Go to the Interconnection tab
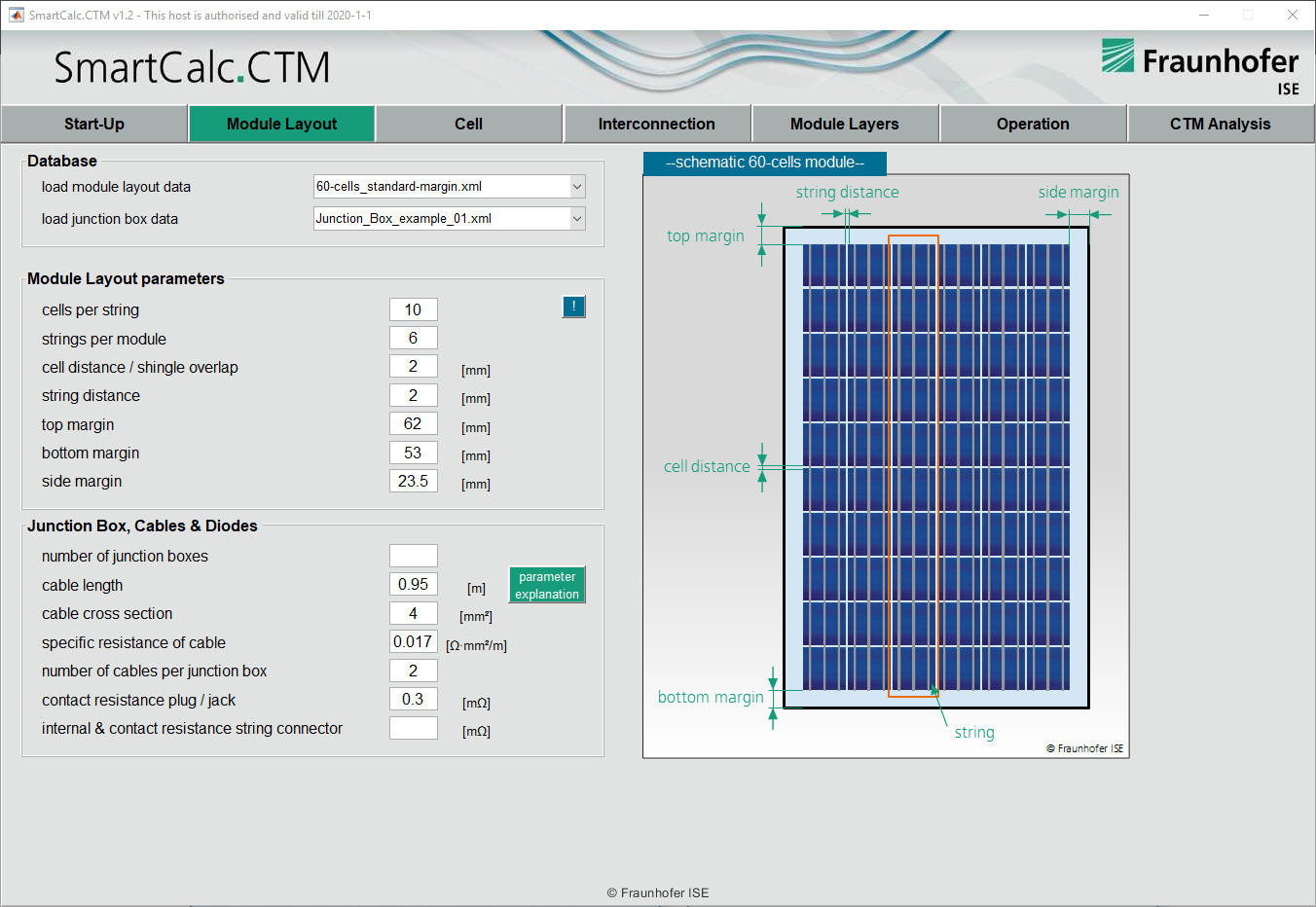The image size is (1316, 907). [x=656, y=124]
